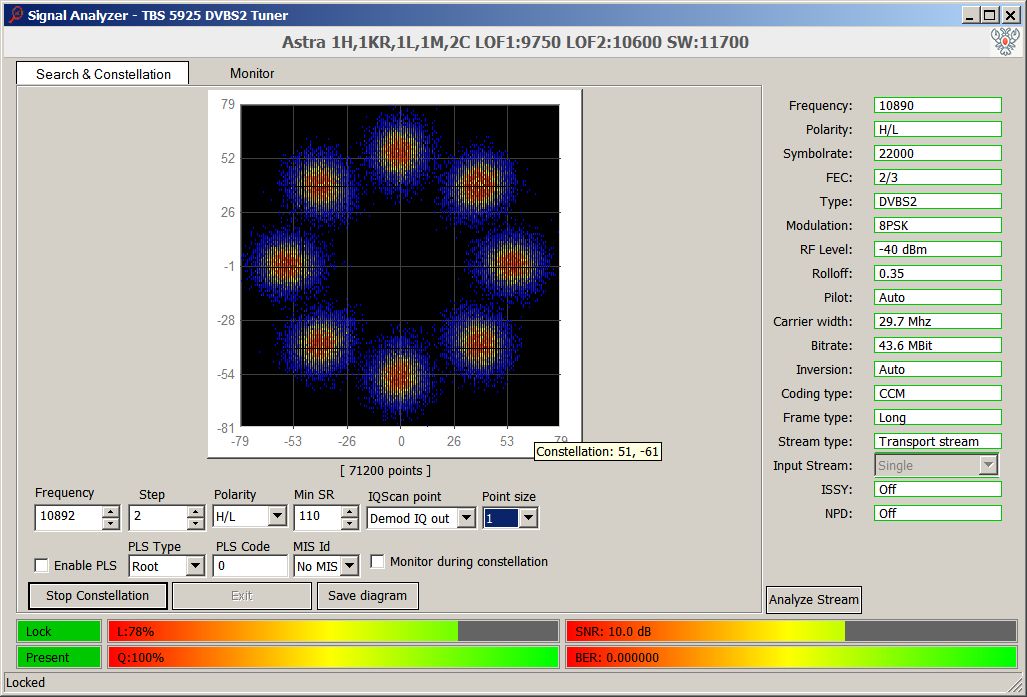This screenshot has height=697, width=1027.
Task: Click the Step input field
Action: tap(158, 517)
